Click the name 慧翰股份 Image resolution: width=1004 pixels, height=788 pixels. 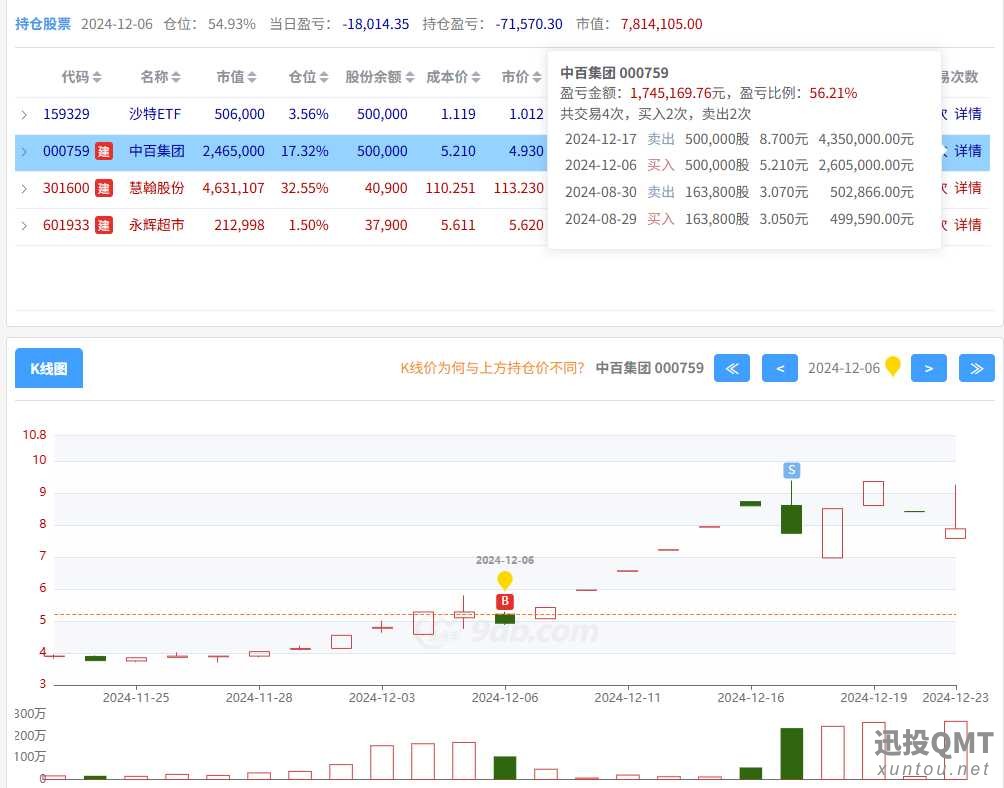coord(157,188)
